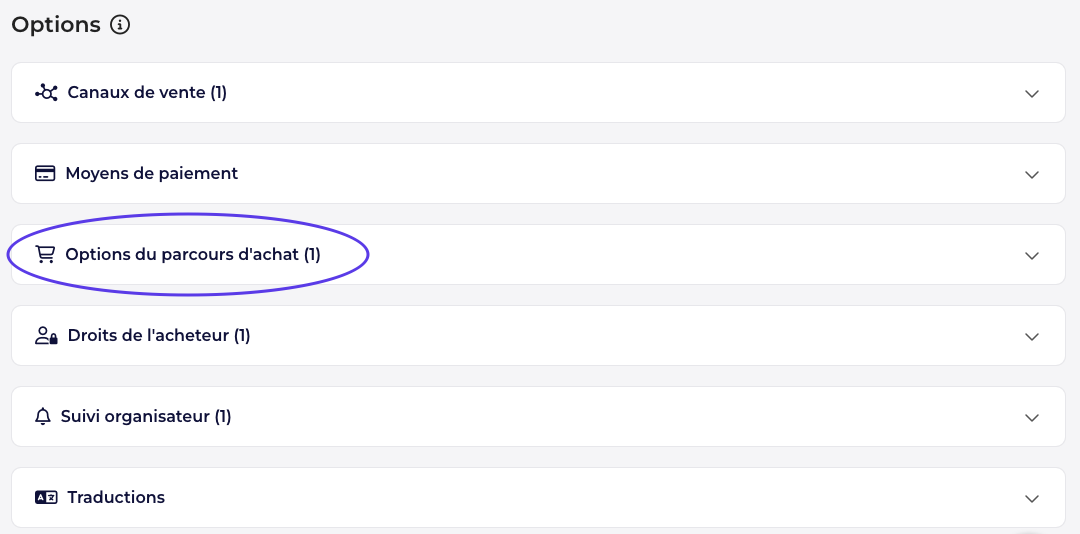1080x534 pixels.
Task: Click the credit card icon for Moyens de paiement
Action: click(x=45, y=174)
